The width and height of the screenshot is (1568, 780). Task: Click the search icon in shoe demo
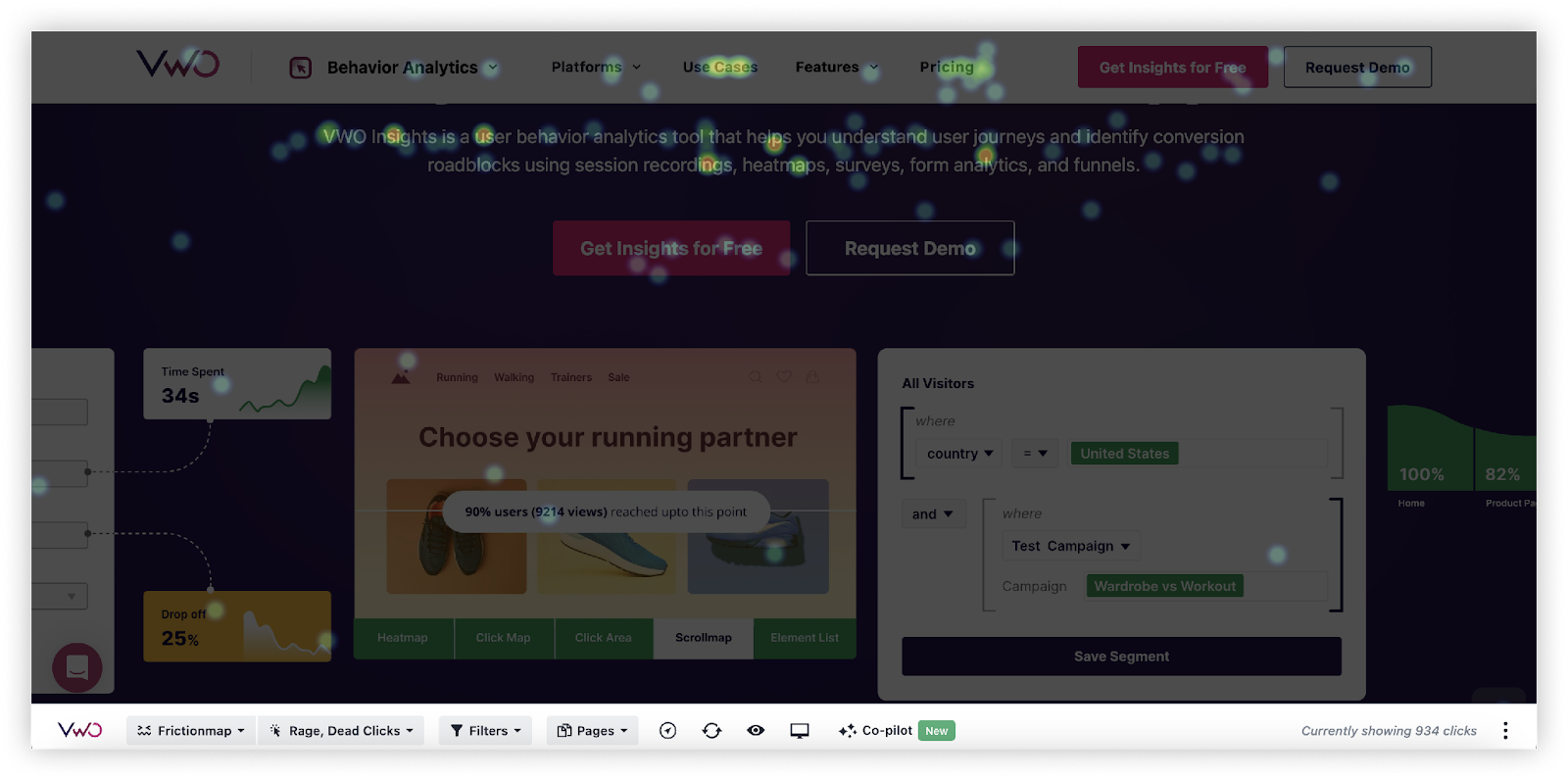[756, 376]
